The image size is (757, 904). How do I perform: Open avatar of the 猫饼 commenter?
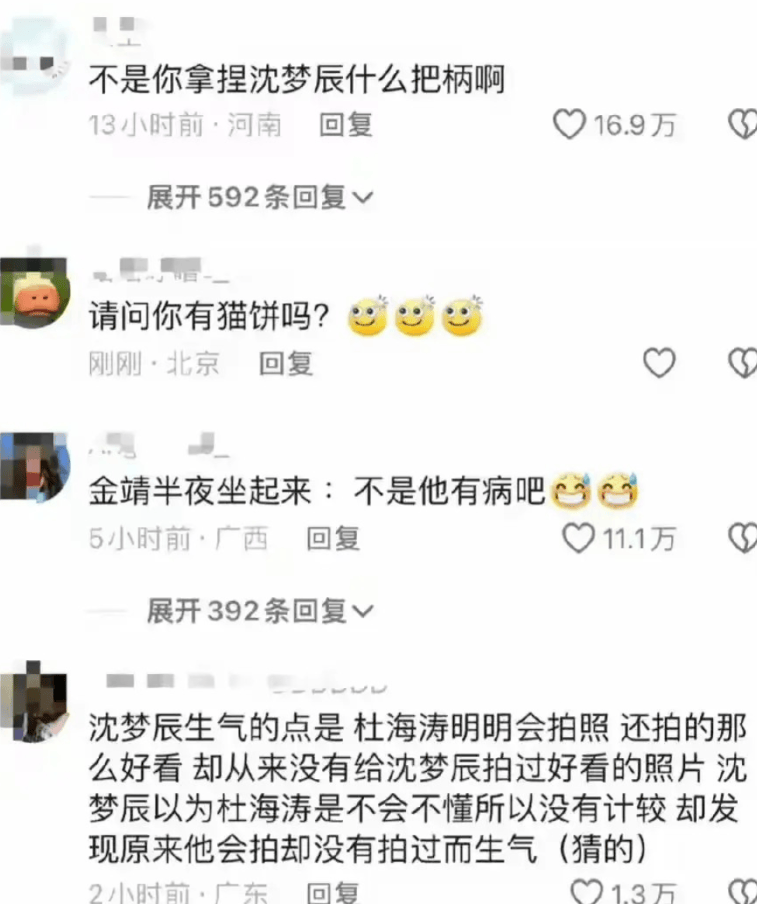[x=33, y=292]
